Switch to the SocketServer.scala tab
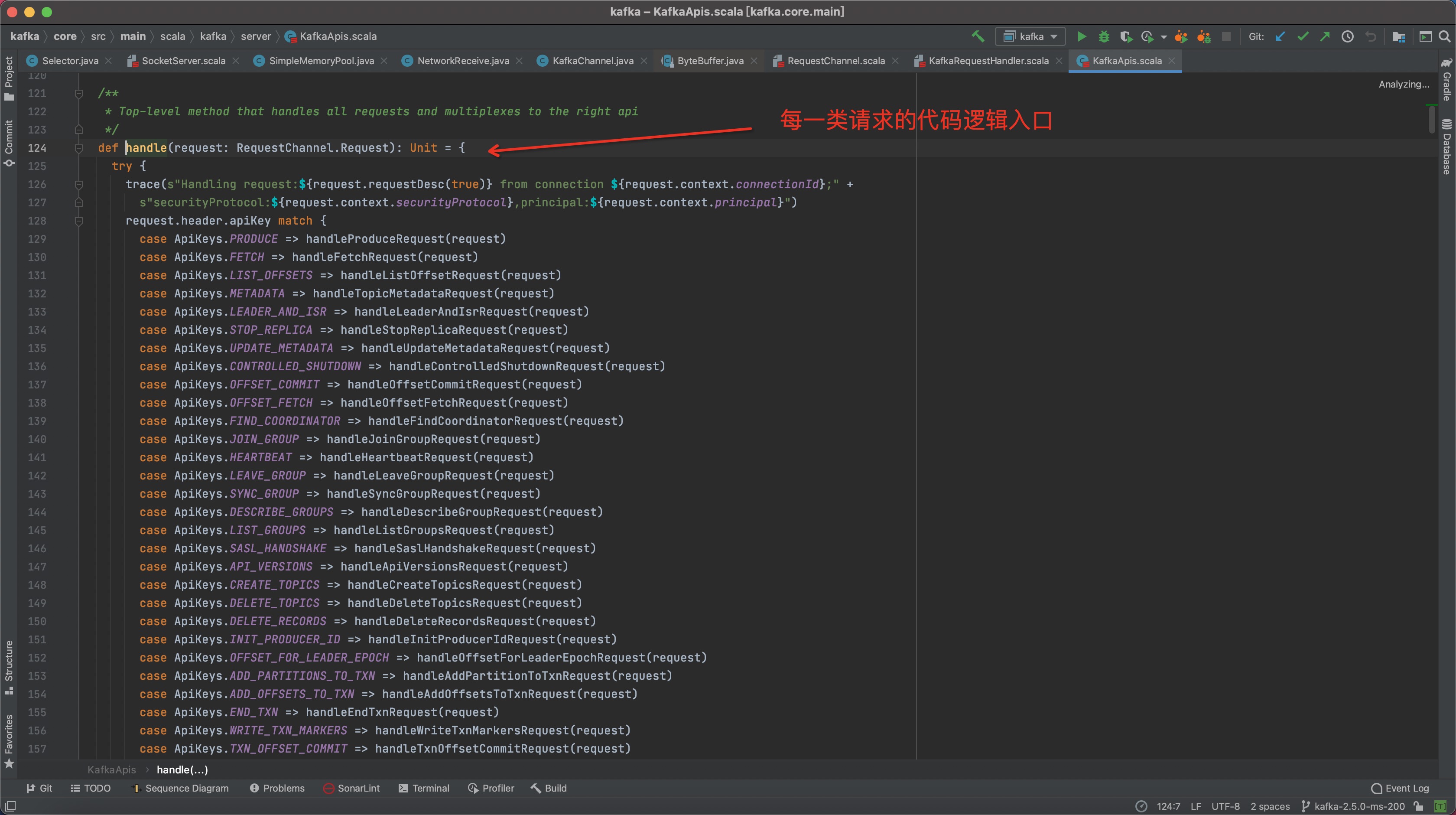The height and width of the screenshot is (815, 1456). [183, 61]
